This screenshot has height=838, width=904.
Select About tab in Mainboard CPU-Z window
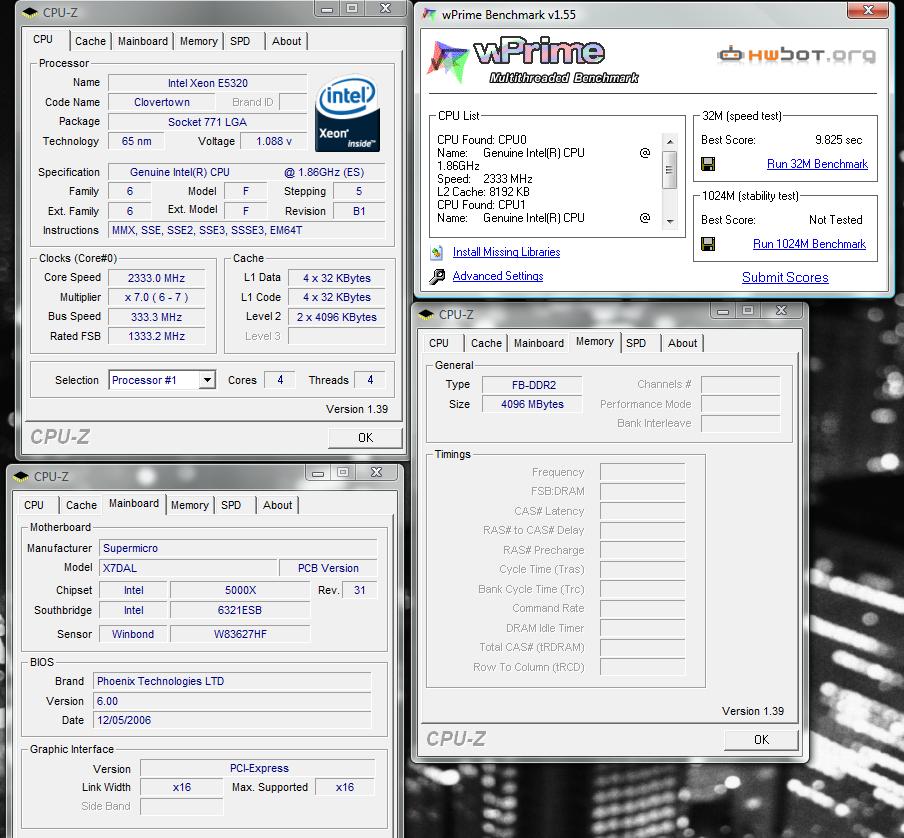[x=277, y=505]
